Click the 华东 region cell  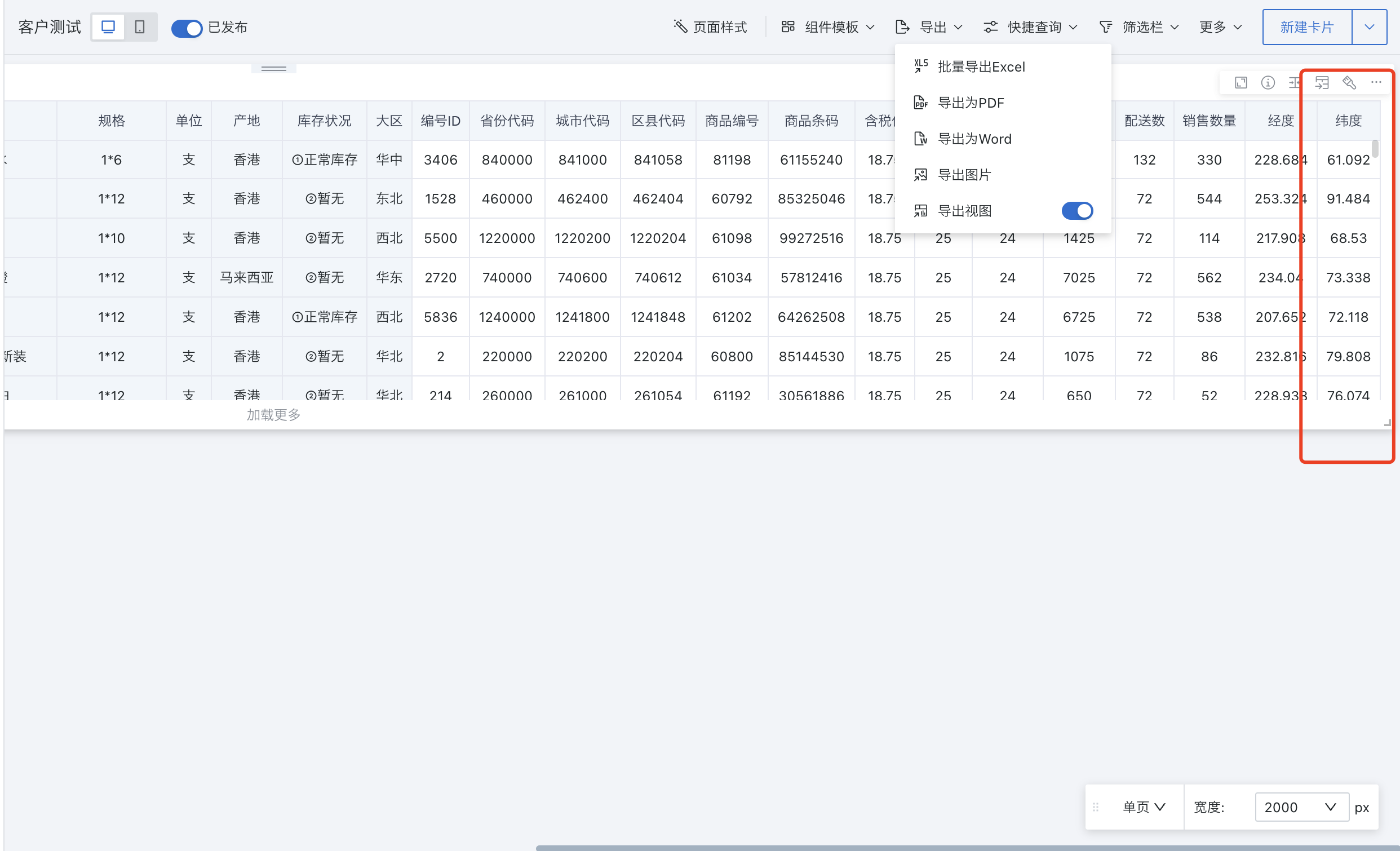point(389,277)
